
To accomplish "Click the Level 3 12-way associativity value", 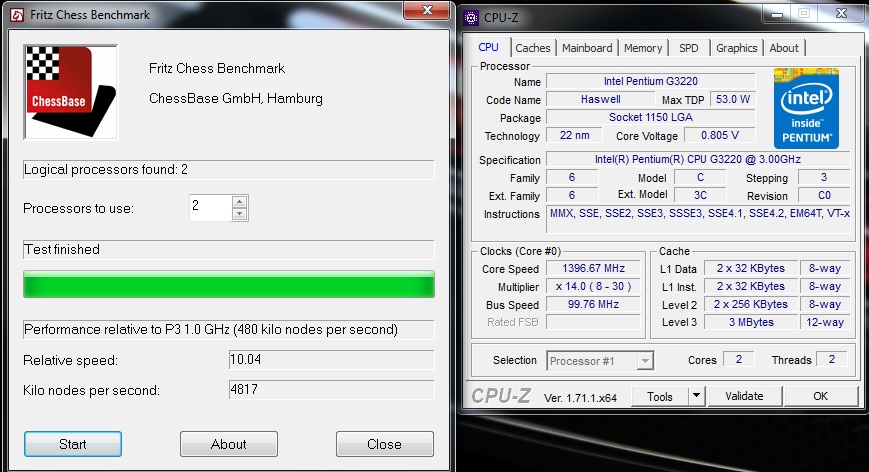I will tap(825, 322).
